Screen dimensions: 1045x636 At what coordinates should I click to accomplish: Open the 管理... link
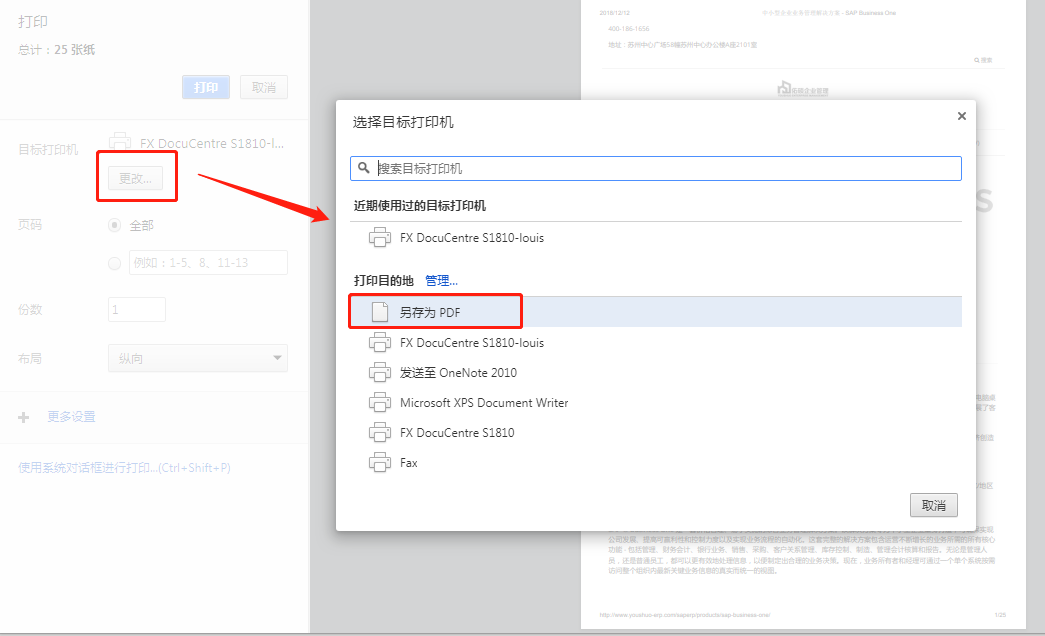tap(441, 281)
